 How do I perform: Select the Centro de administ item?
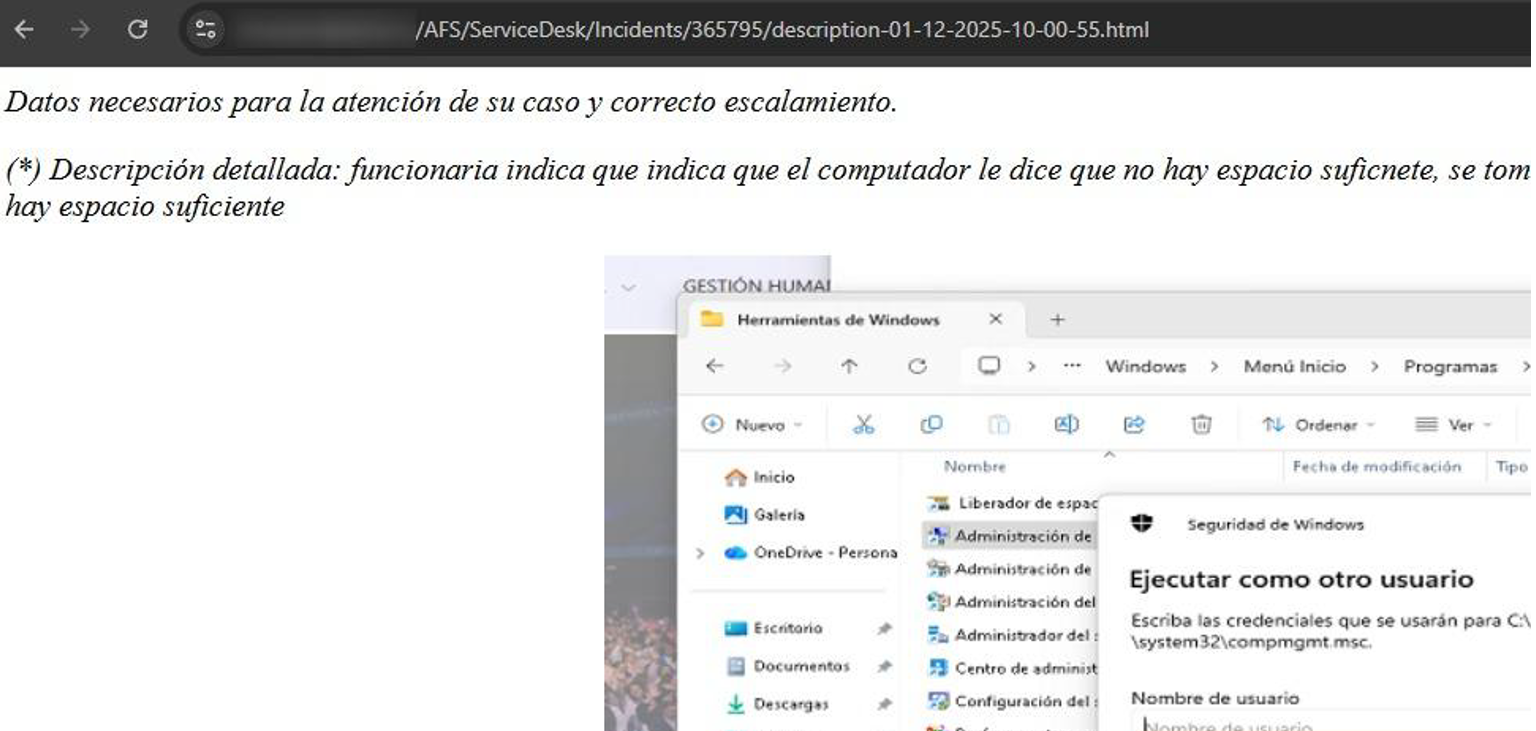point(1011,668)
